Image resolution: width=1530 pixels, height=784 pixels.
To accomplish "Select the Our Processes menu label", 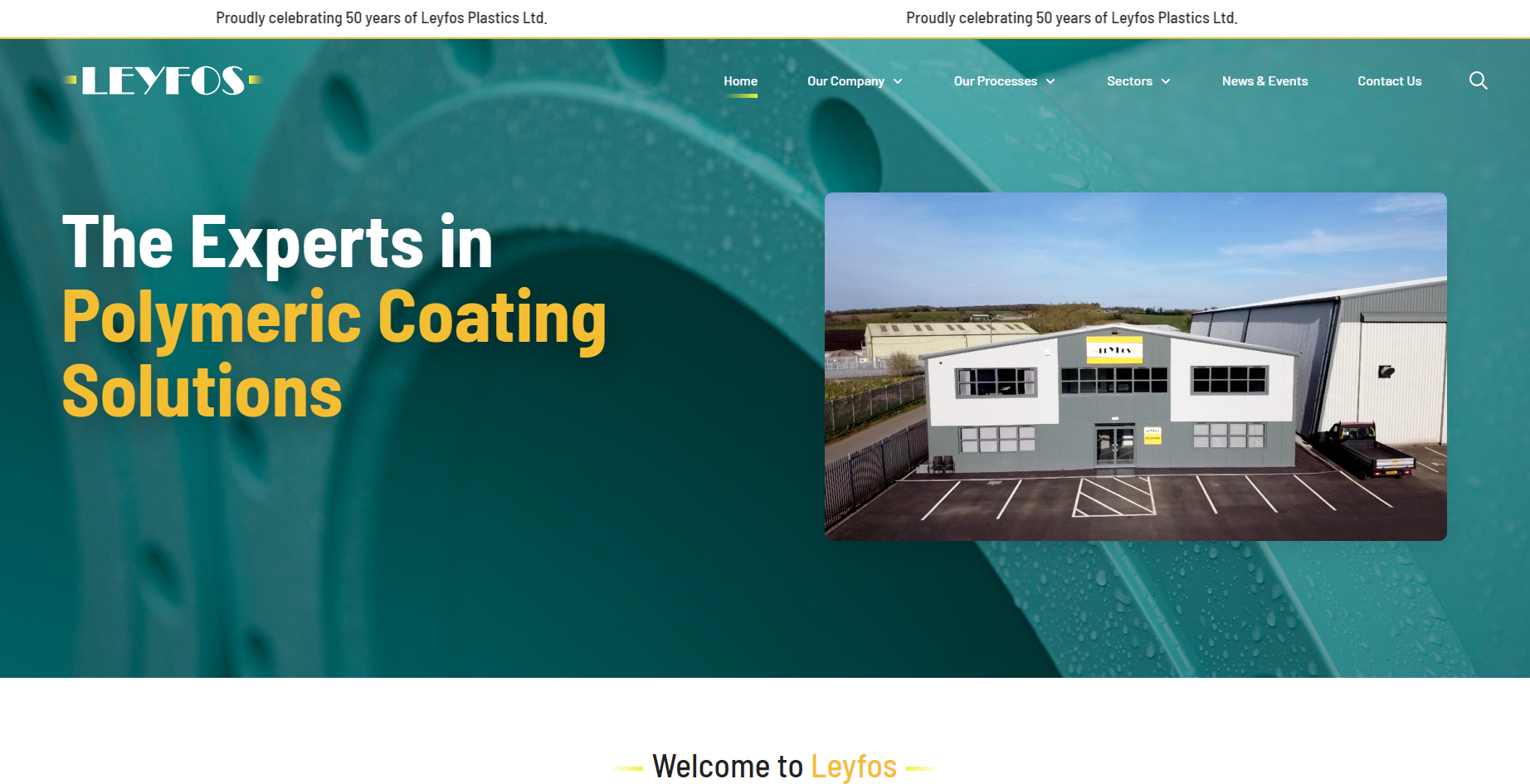I will pyautogui.click(x=995, y=81).
